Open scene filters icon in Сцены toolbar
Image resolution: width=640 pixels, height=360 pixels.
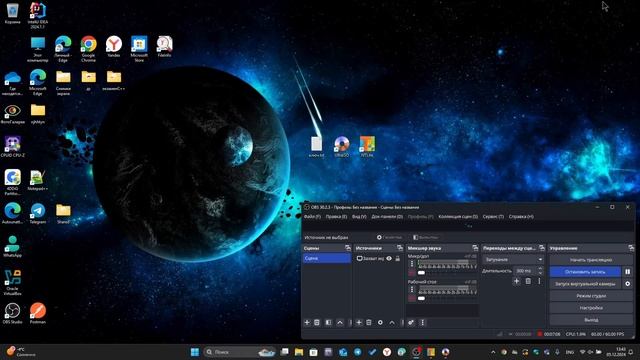328,322
